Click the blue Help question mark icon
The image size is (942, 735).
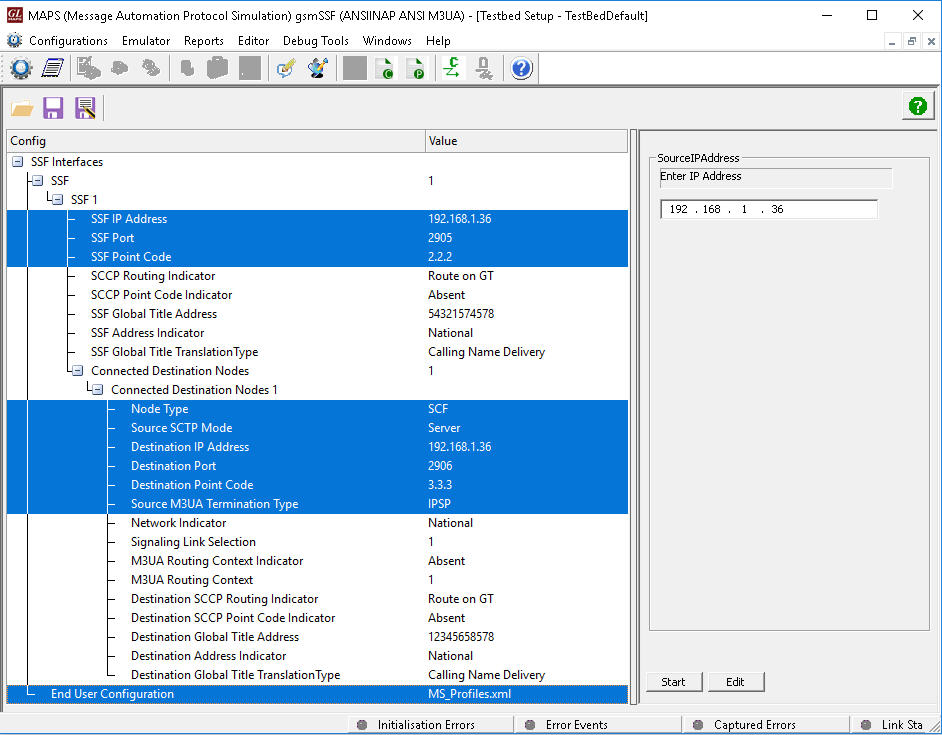click(521, 69)
